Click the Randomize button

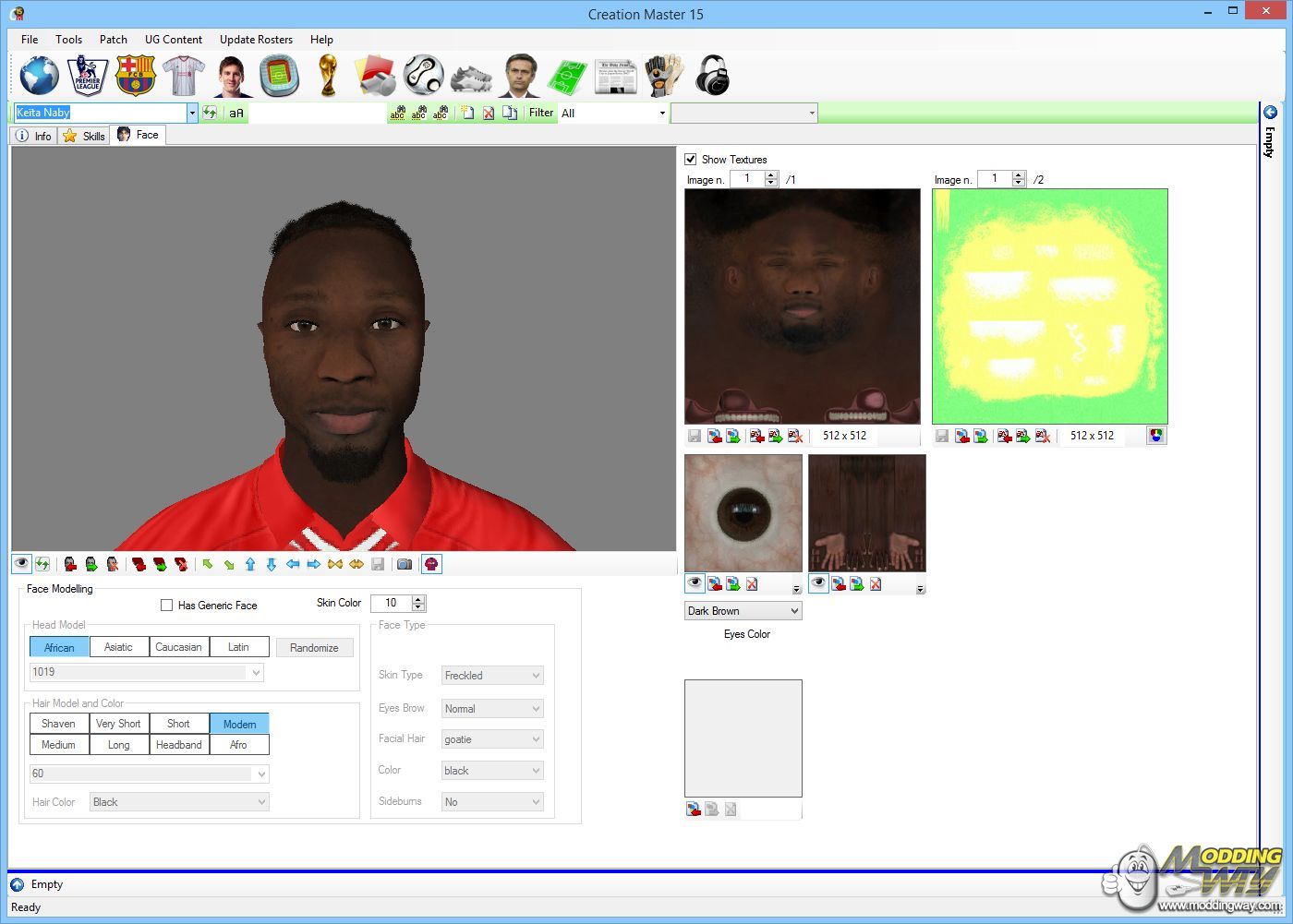(x=314, y=648)
